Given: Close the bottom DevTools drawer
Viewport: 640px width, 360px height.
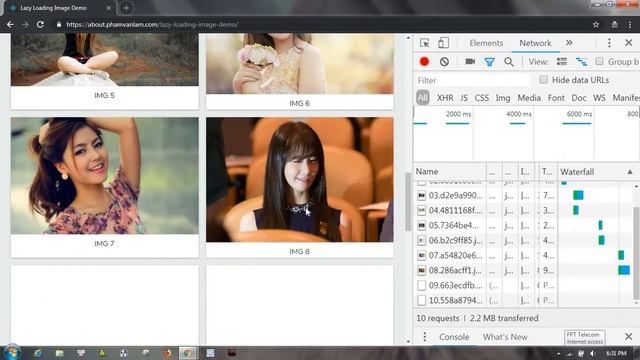Looking at the screenshot, I should [629, 337].
